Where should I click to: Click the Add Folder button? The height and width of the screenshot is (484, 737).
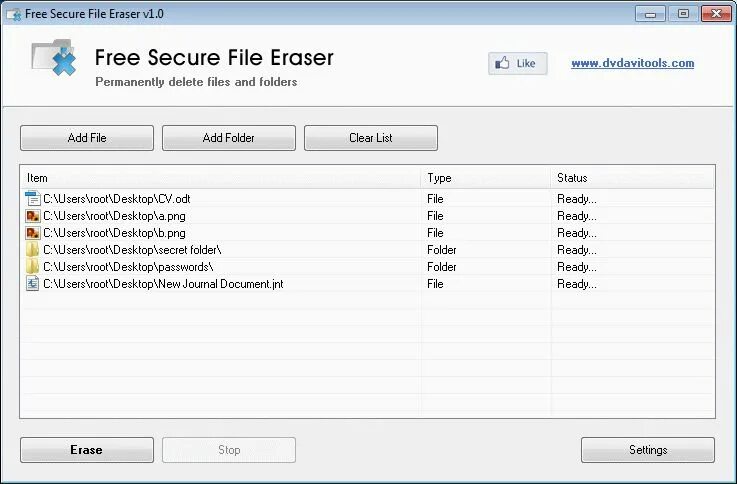[x=229, y=138]
